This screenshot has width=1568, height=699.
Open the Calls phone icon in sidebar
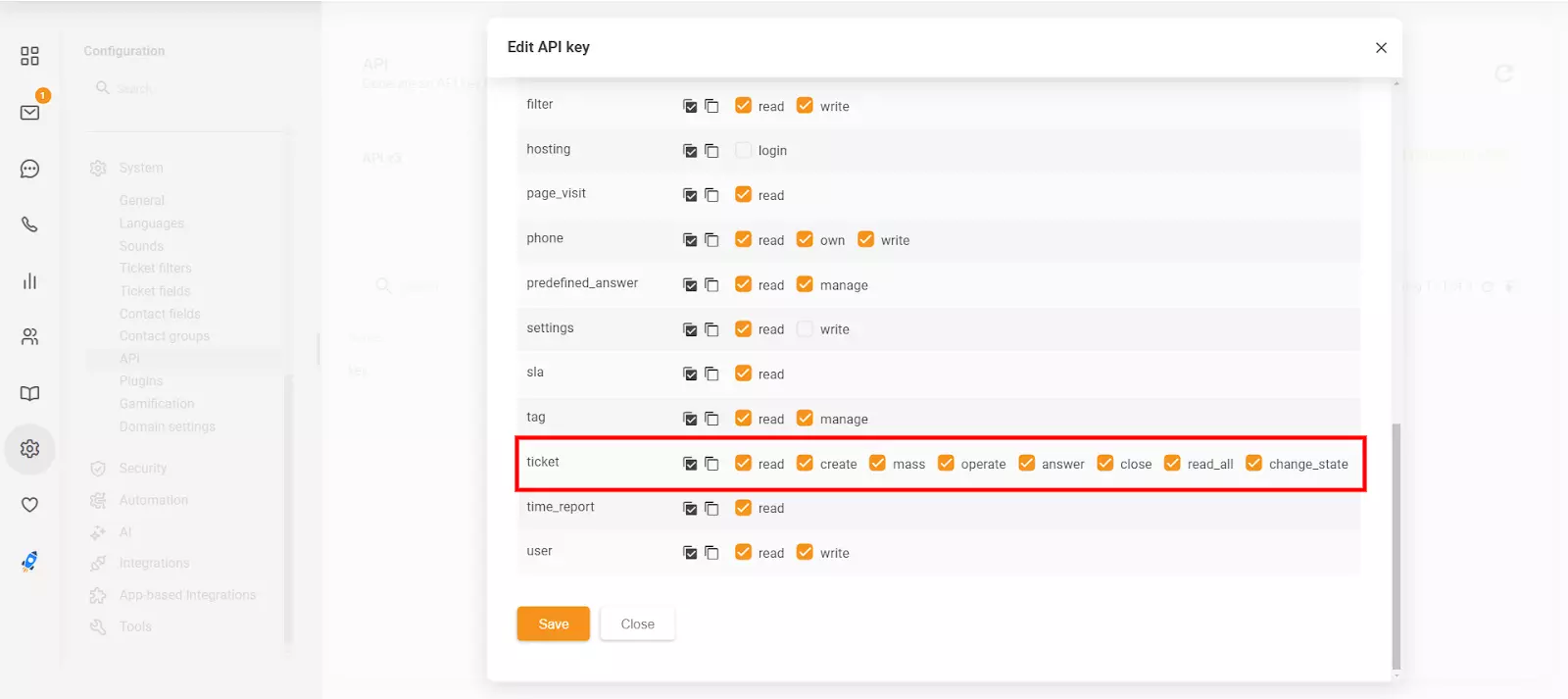point(29,225)
